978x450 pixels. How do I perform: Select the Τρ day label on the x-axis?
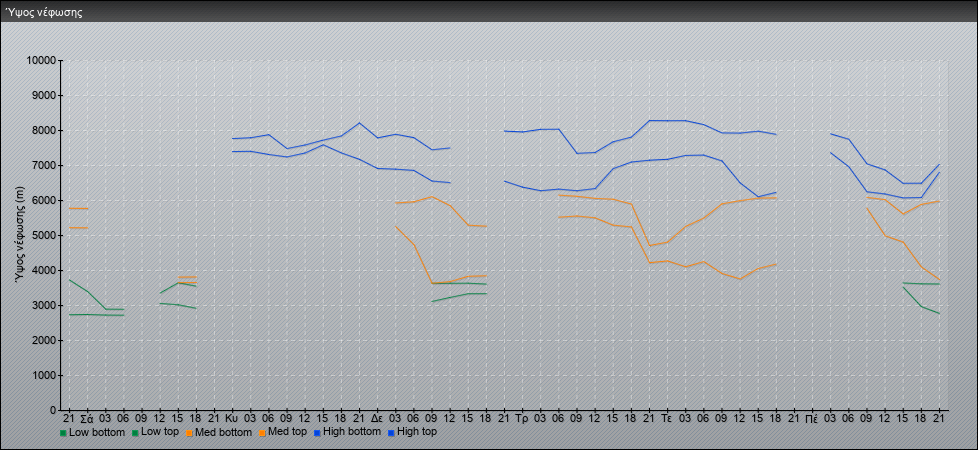pyautogui.click(x=522, y=418)
